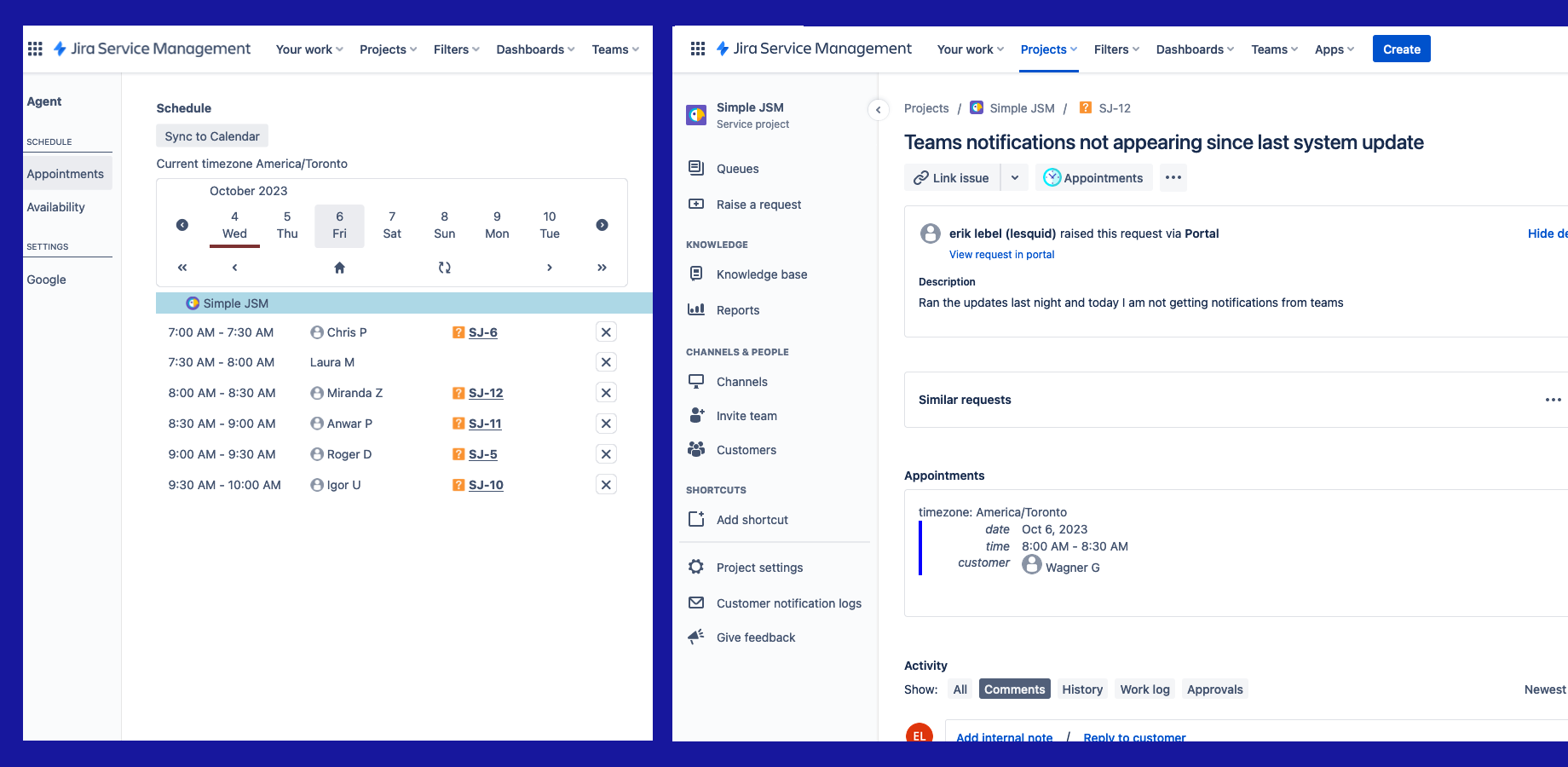Viewport: 1568px width, 767px height.
Task: Open the SJ-10 issue link in the schedule
Action: click(486, 485)
